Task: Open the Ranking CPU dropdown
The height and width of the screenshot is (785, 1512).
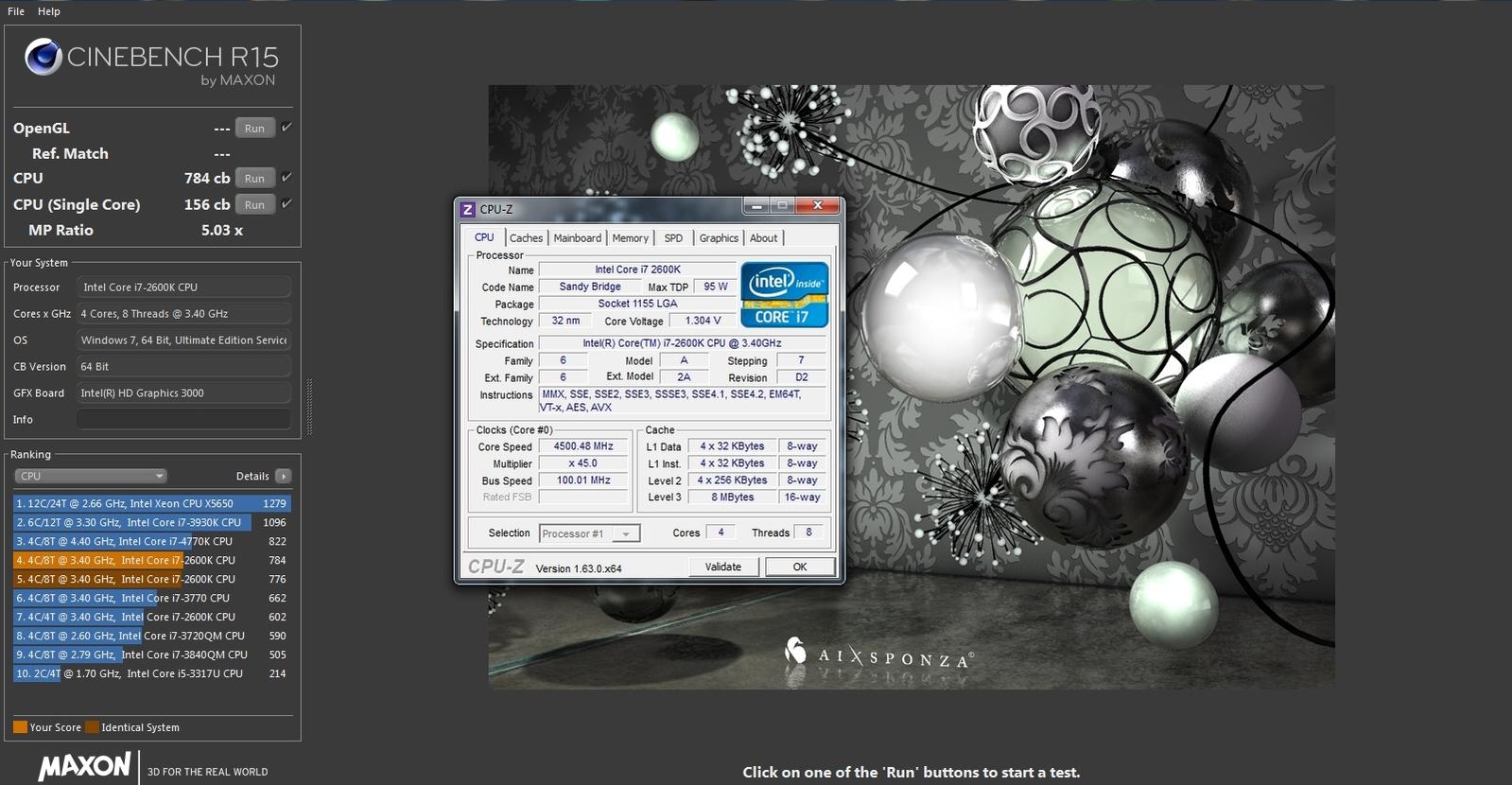Action: pos(91,476)
